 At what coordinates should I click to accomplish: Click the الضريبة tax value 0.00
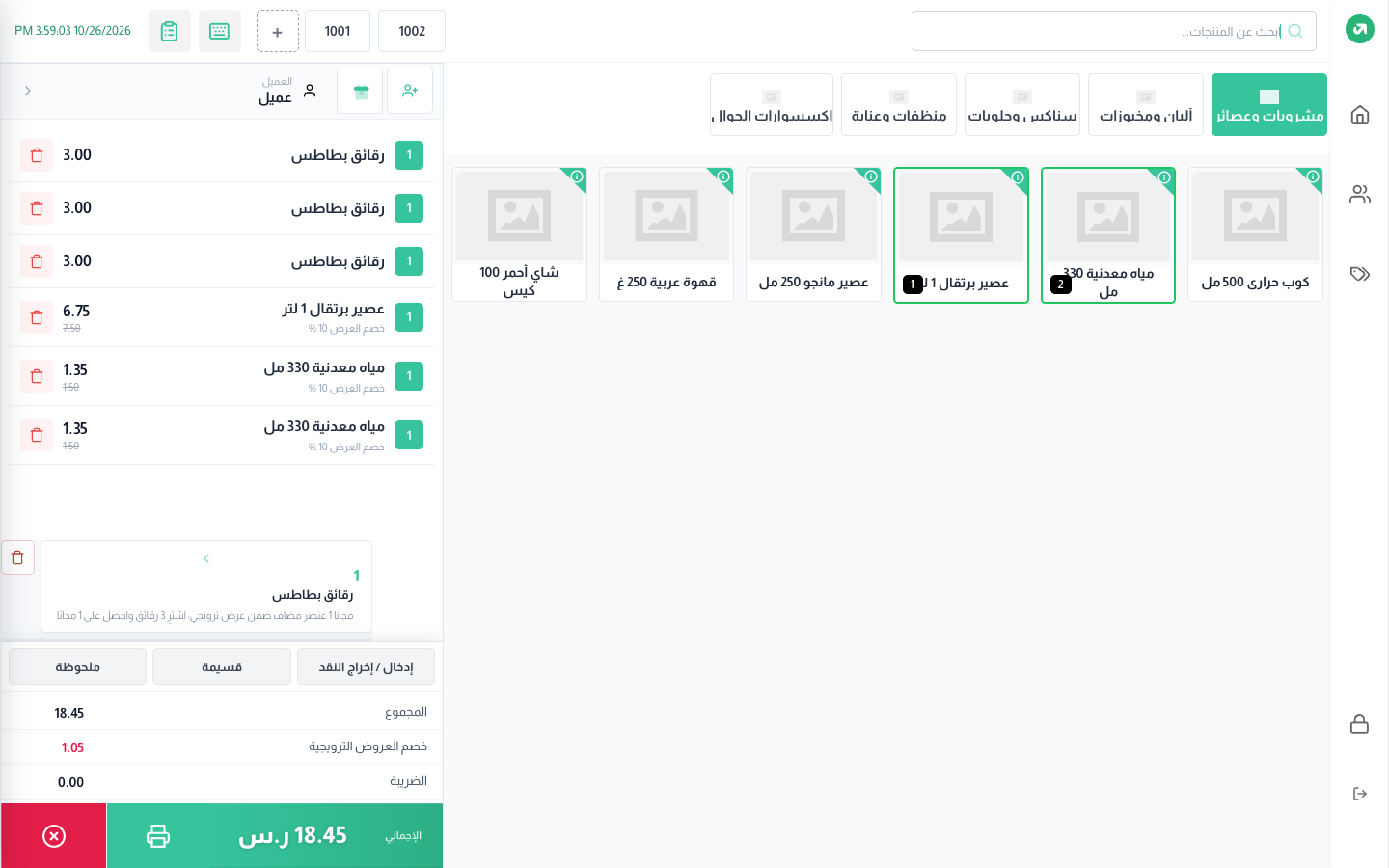click(x=70, y=782)
